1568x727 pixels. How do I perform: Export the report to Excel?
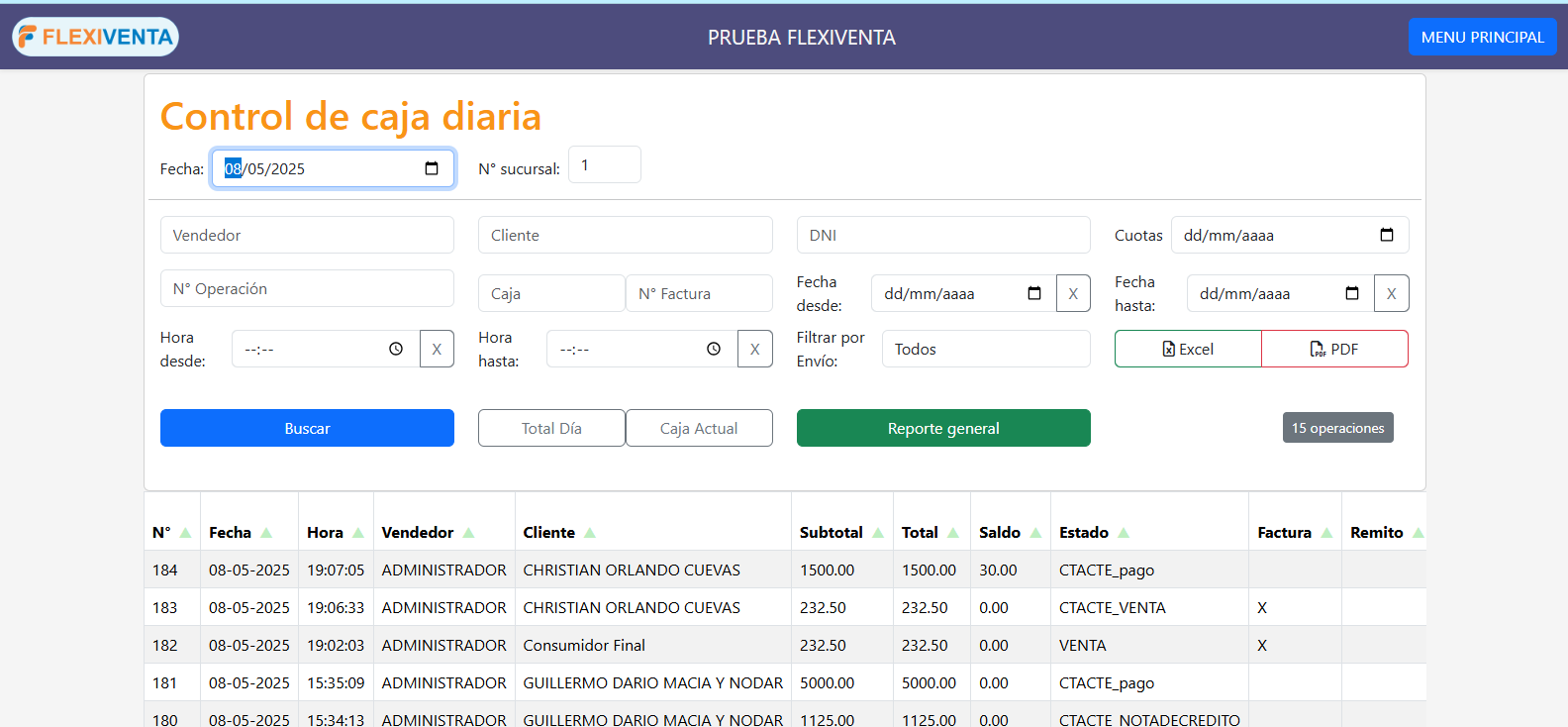point(1188,349)
